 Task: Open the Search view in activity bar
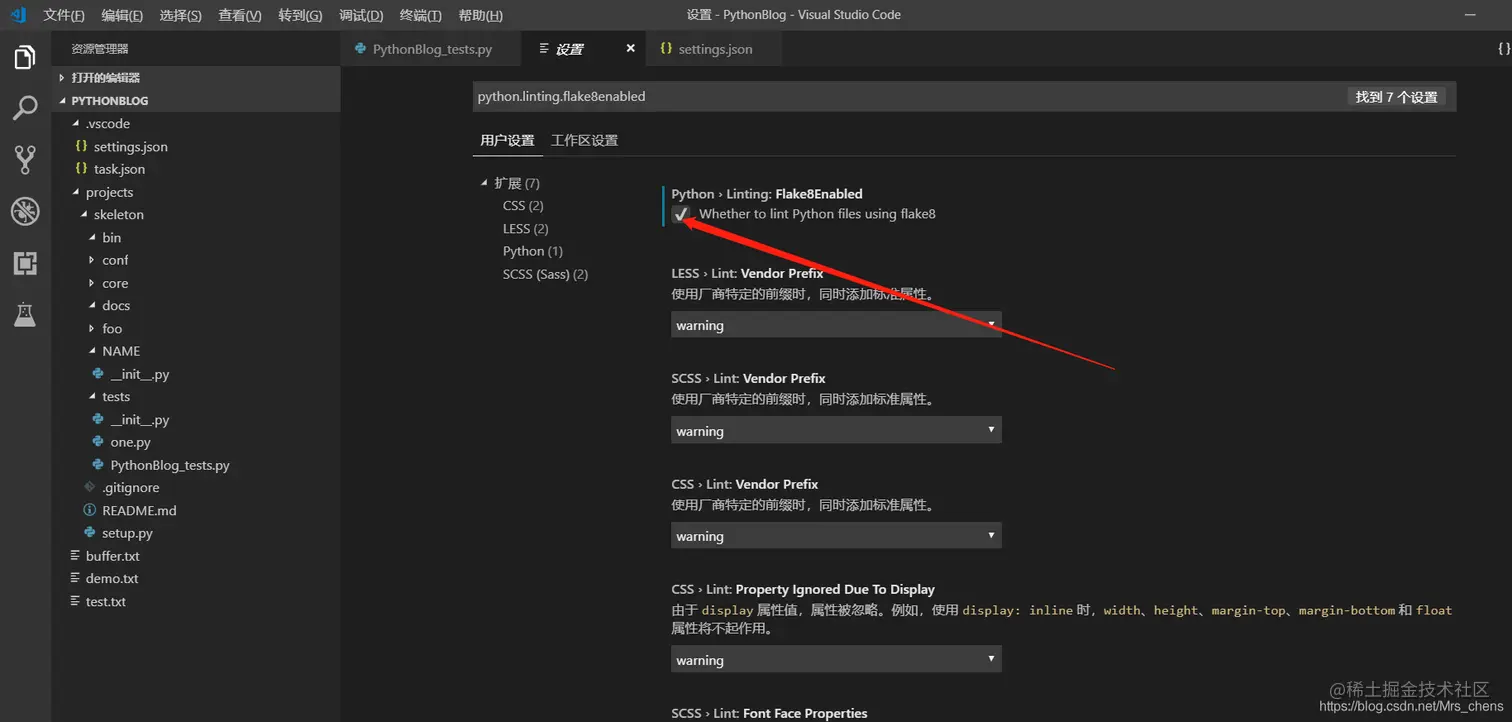click(25, 108)
